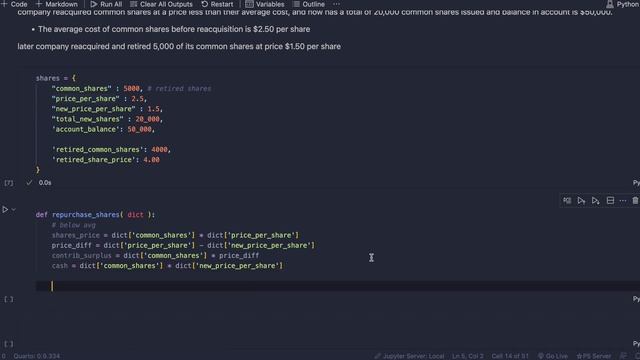Click the contrib_surplus assignment line
Image resolution: width=640 pixels, height=360 pixels.
click(x=155, y=256)
